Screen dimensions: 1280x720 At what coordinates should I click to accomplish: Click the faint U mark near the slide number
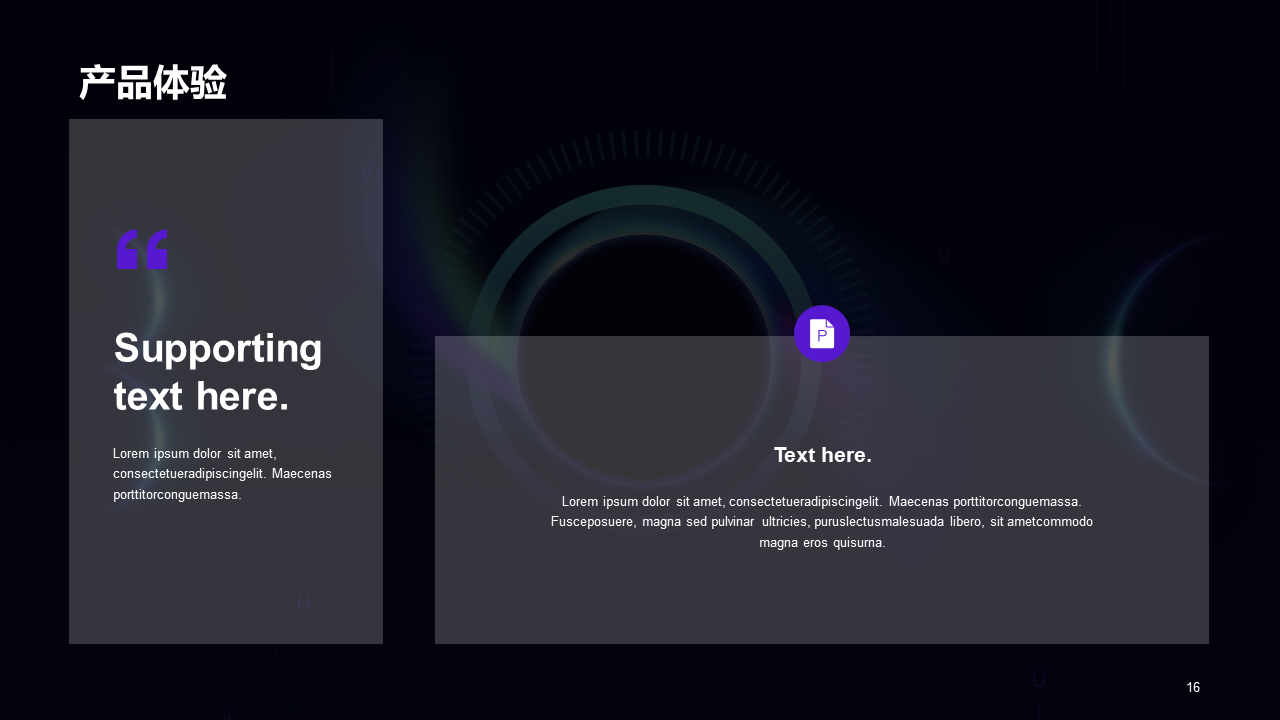1039,679
